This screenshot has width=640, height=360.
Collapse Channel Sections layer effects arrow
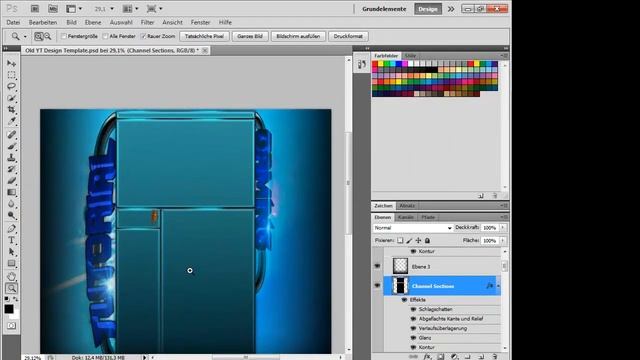pos(498,286)
